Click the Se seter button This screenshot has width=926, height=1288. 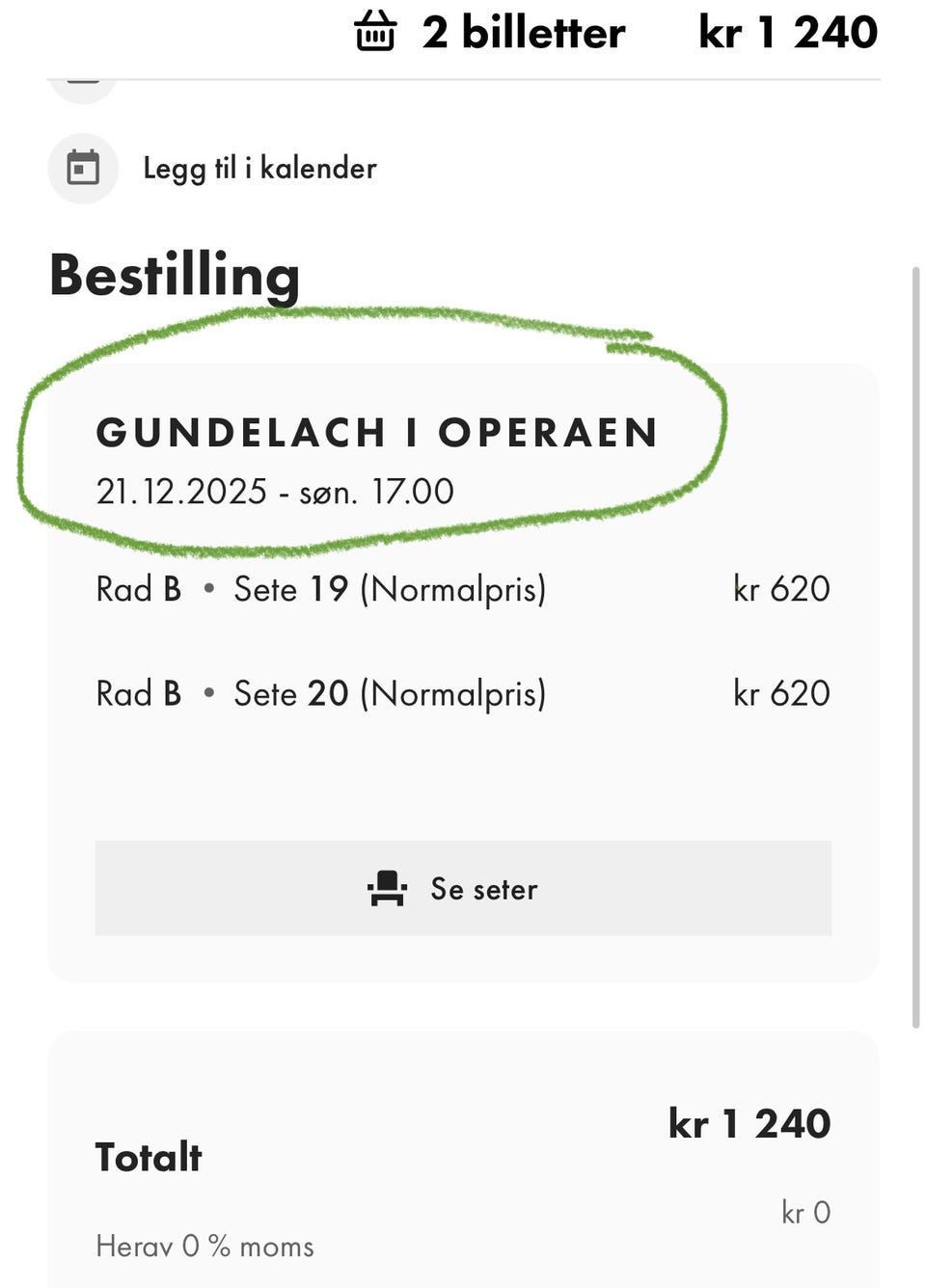[x=463, y=888]
